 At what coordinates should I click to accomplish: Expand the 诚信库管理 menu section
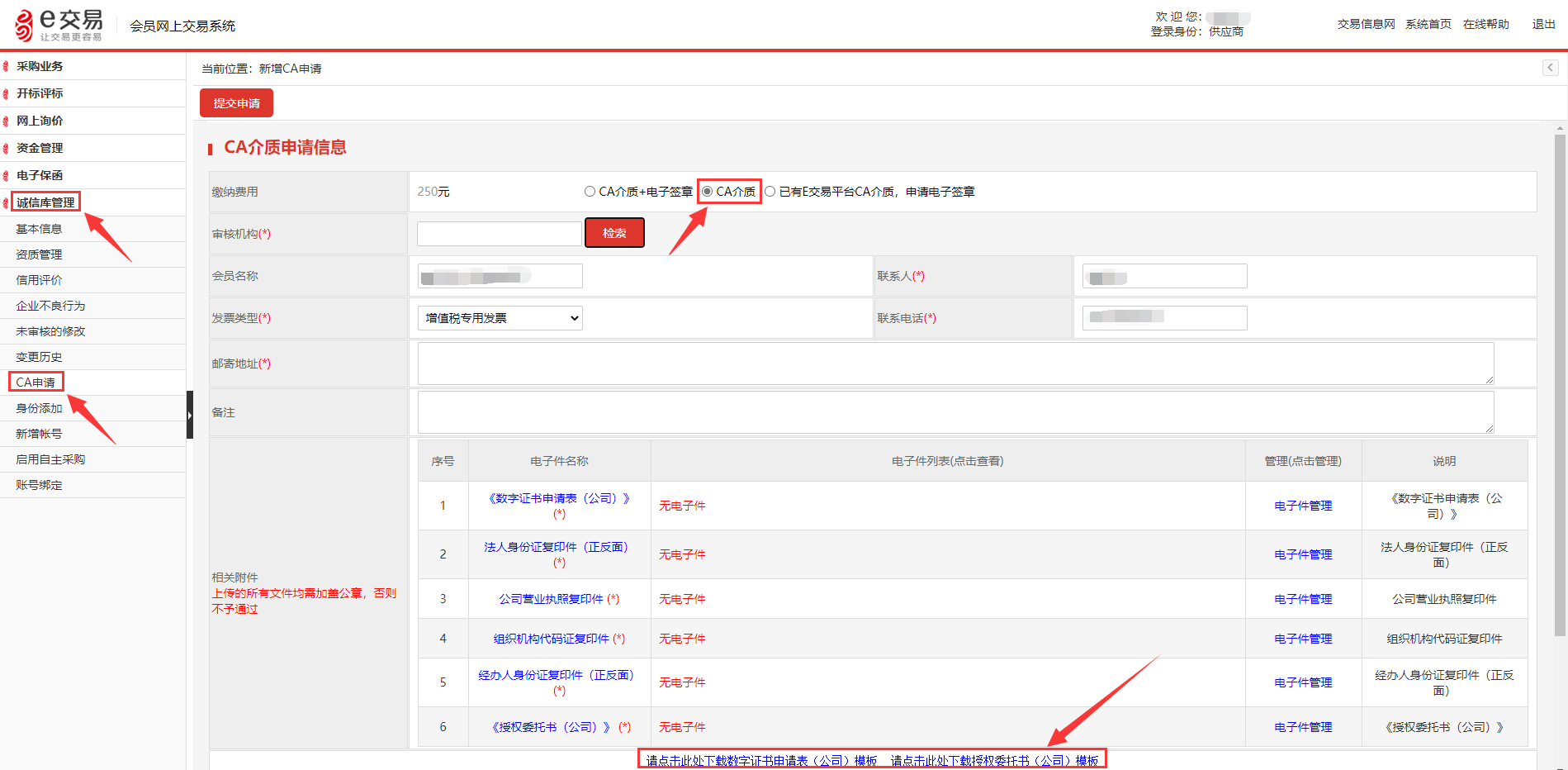point(45,202)
